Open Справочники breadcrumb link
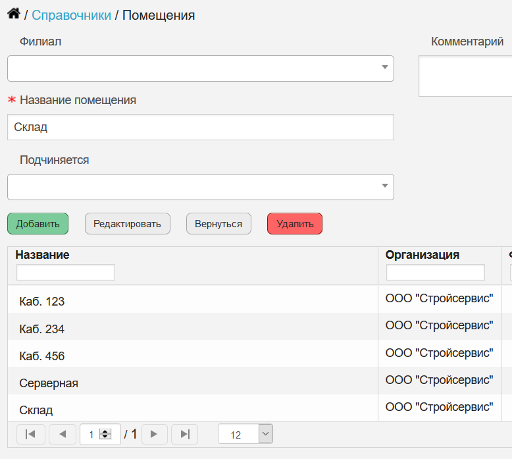512x459 pixels. 71,15
